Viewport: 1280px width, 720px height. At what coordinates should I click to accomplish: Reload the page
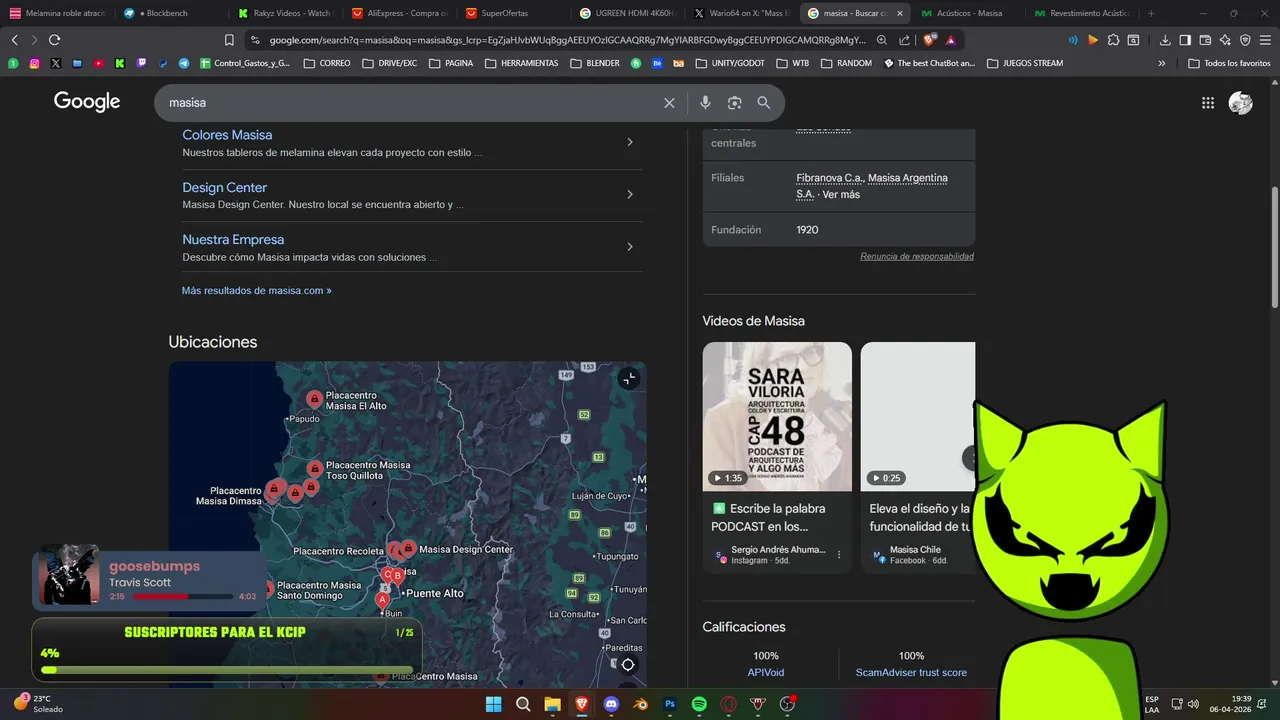54,40
